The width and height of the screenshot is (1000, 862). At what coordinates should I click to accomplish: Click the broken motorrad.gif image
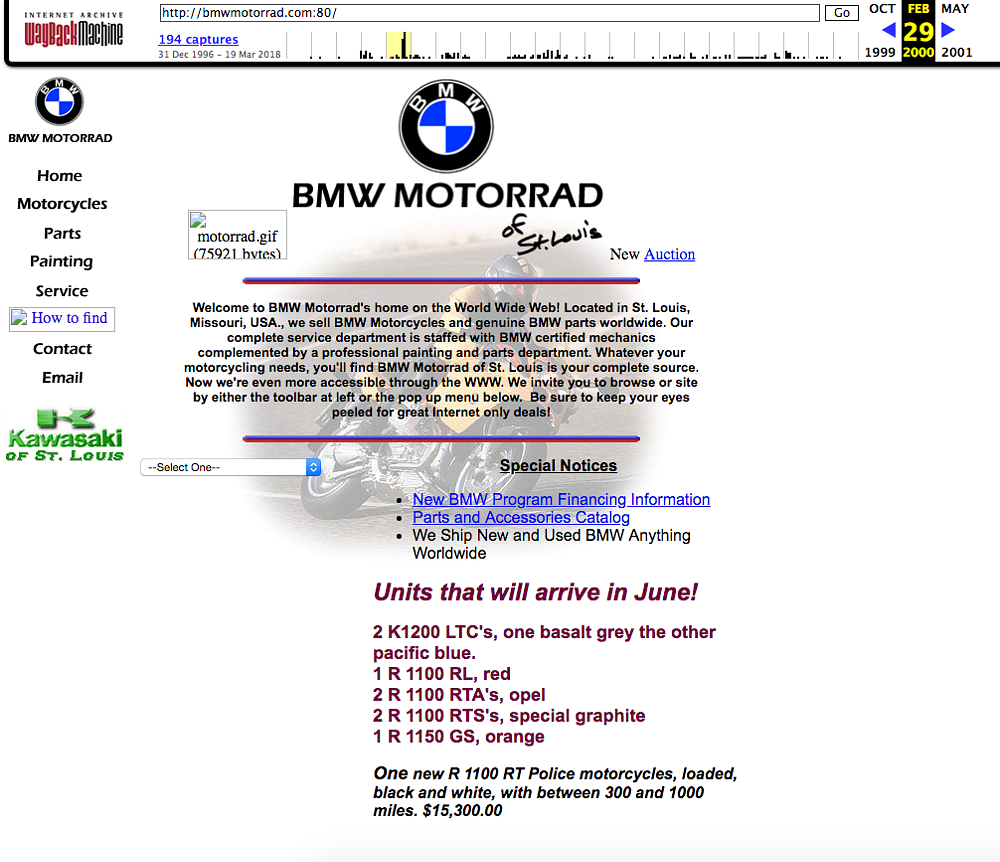coord(237,235)
